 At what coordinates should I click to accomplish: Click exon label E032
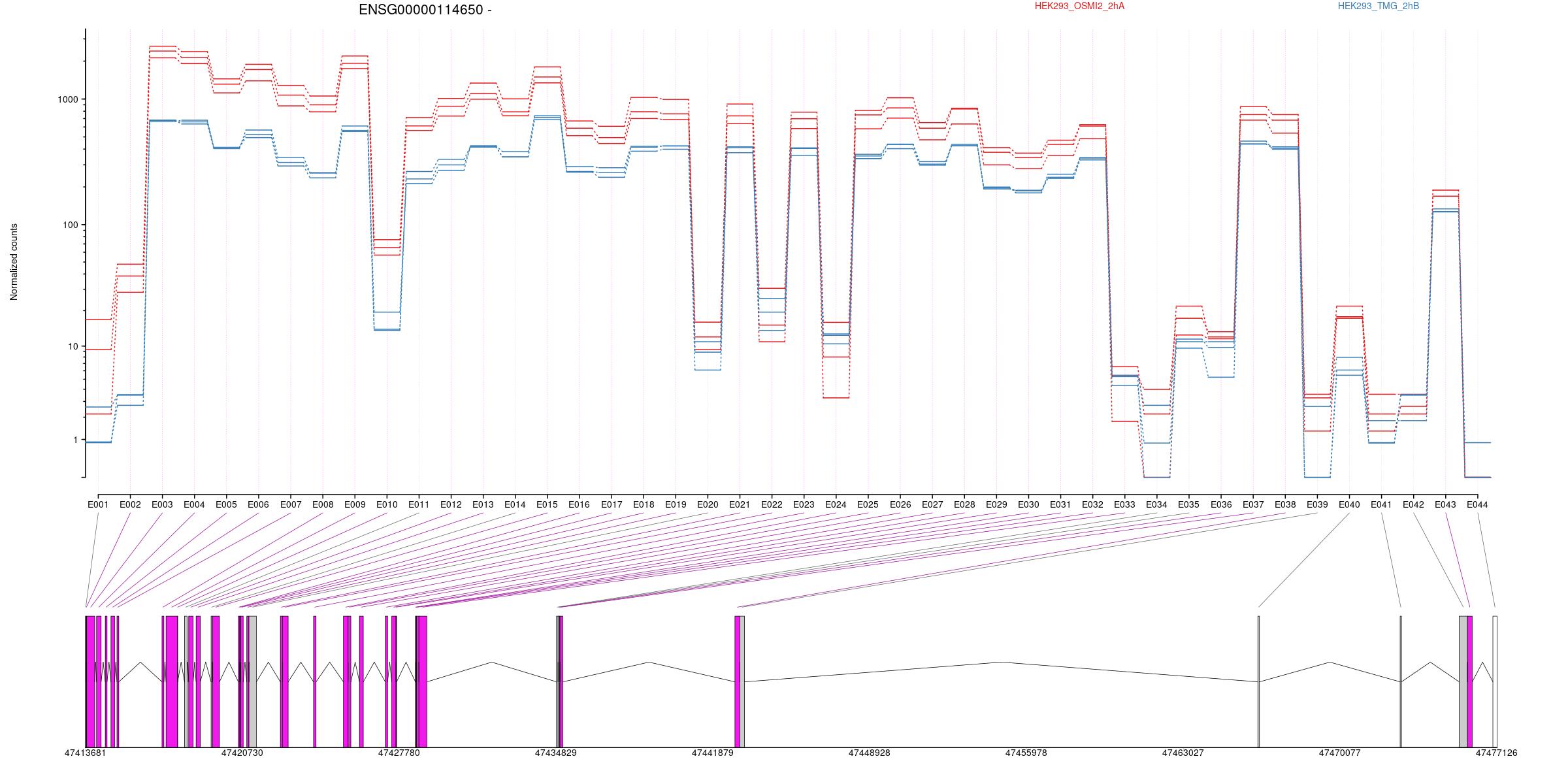[x=1092, y=504]
